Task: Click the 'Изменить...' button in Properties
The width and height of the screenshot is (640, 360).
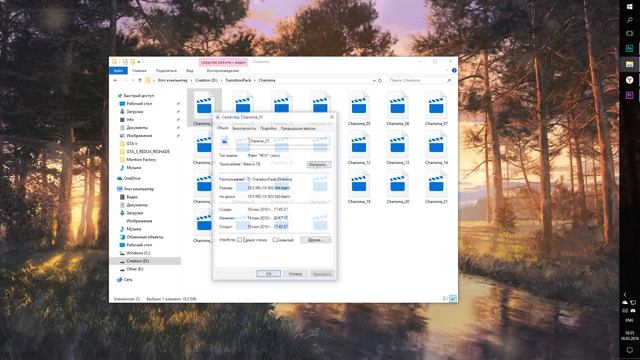Action: pos(318,164)
